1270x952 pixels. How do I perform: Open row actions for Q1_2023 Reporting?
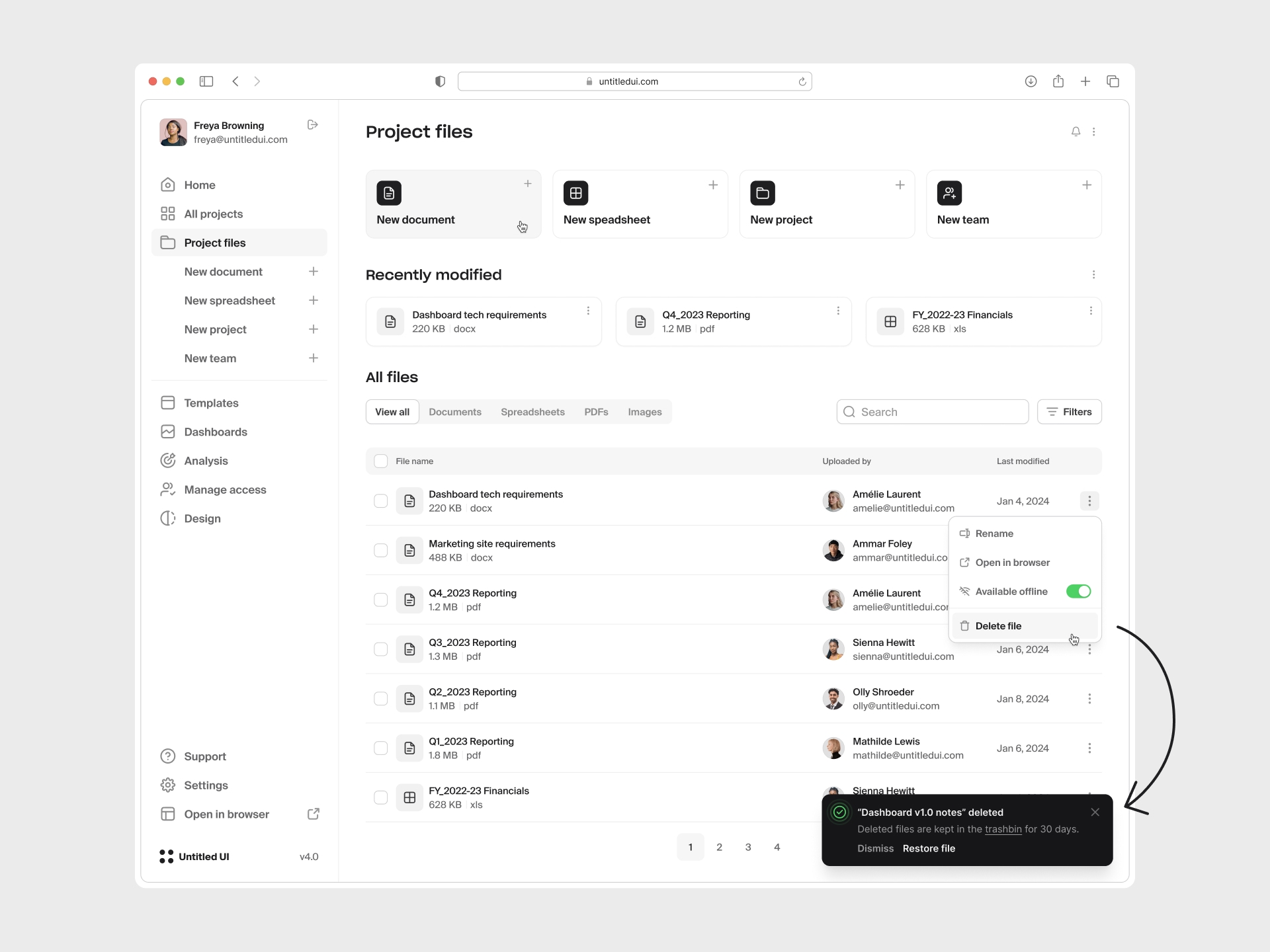tap(1089, 748)
